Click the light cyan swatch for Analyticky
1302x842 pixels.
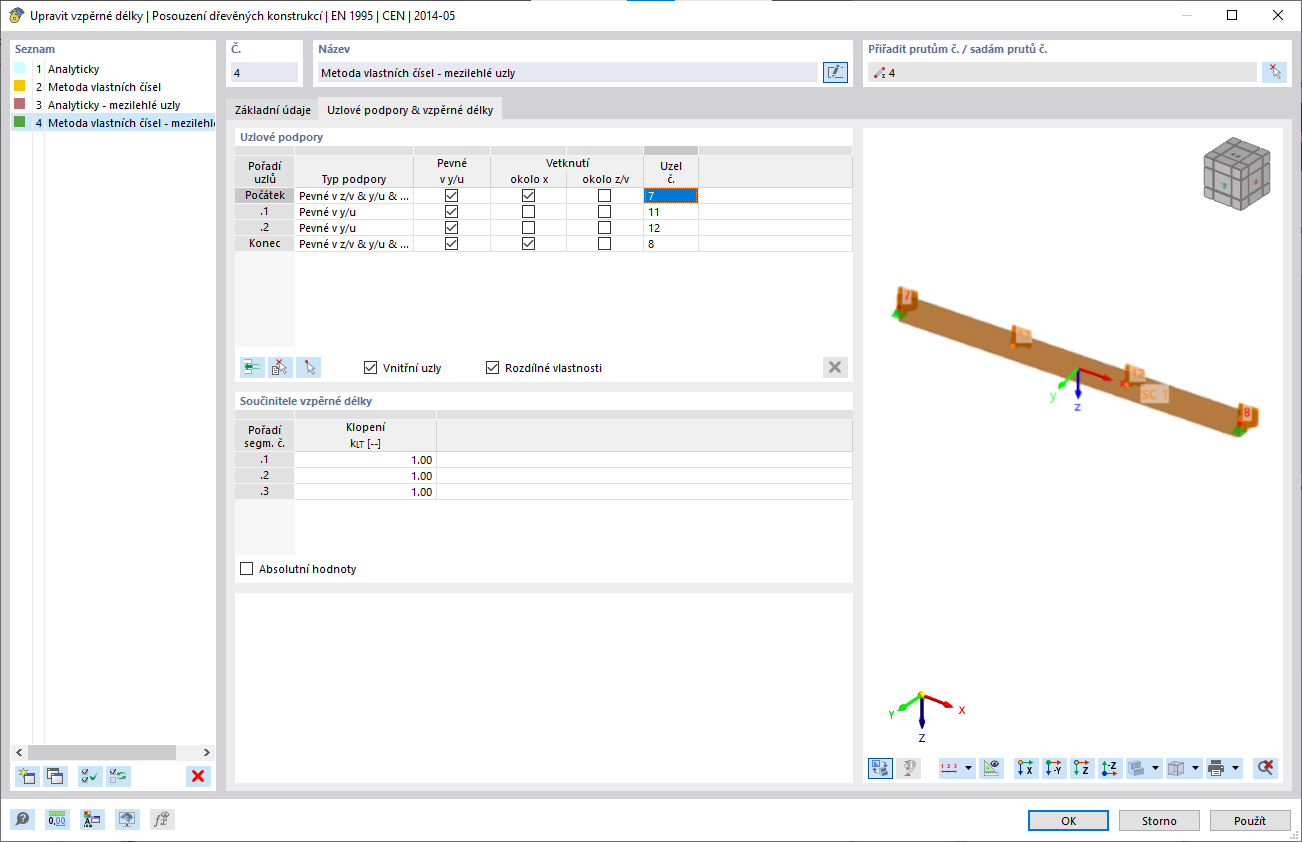(x=20, y=68)
